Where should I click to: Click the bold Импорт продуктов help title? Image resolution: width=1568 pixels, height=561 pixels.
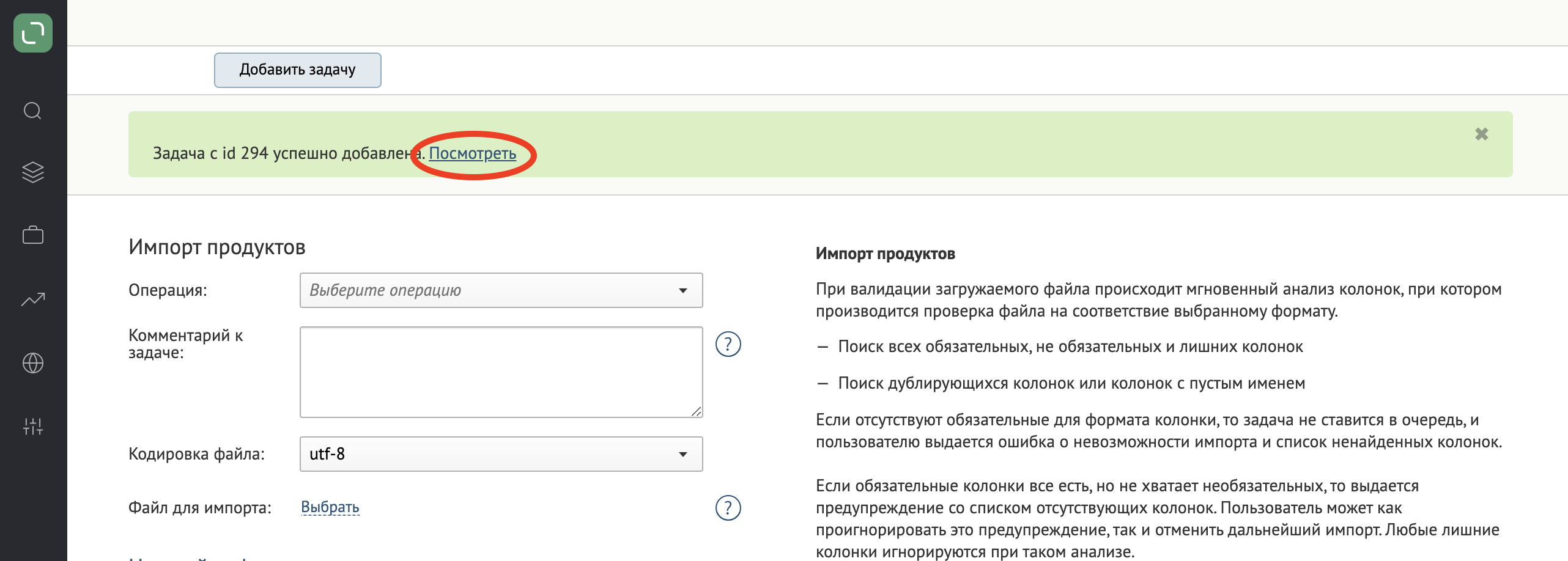click(x=885, y=254)
